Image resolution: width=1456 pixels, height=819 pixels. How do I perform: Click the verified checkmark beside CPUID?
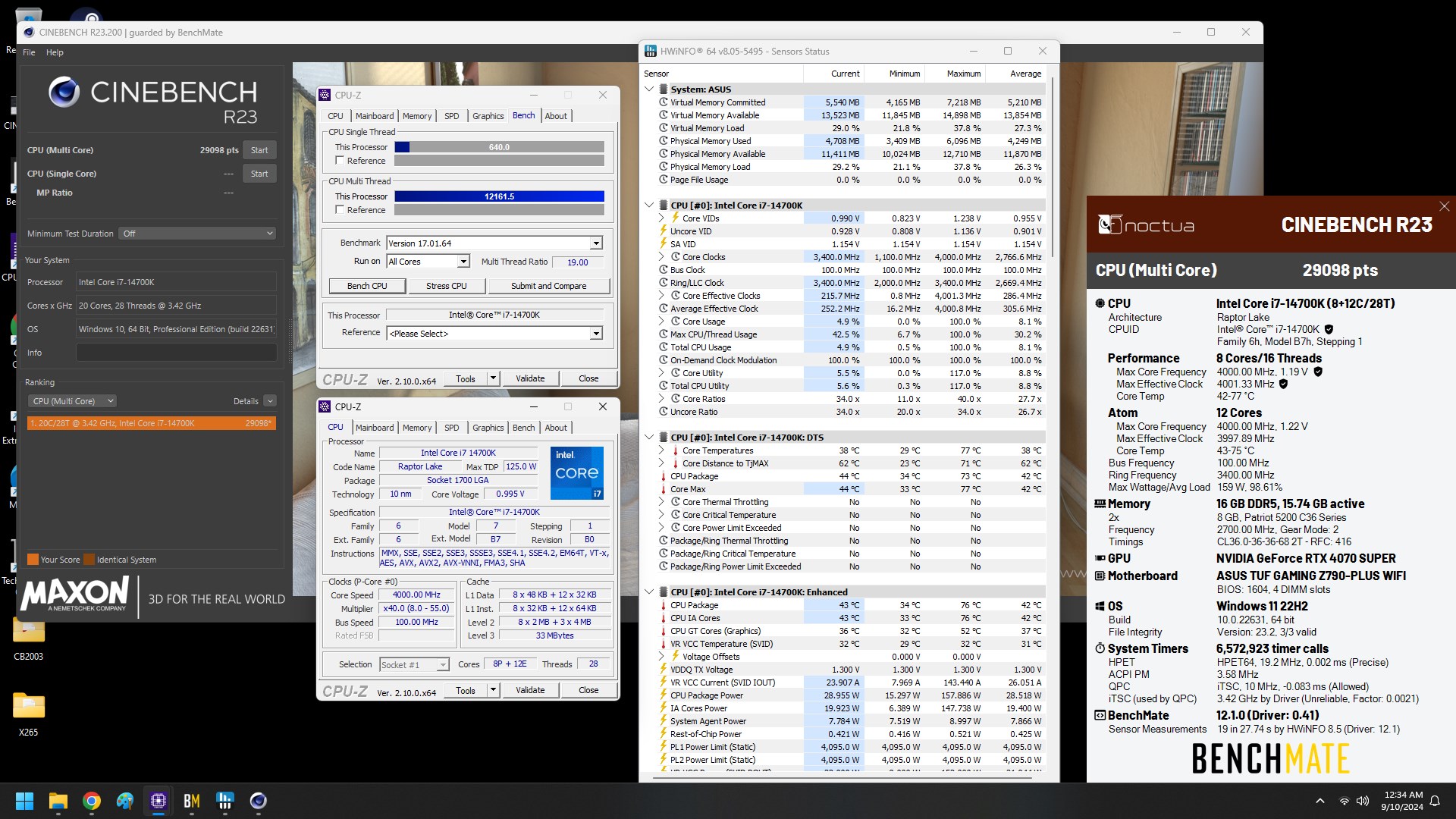tap(1329, 329)
